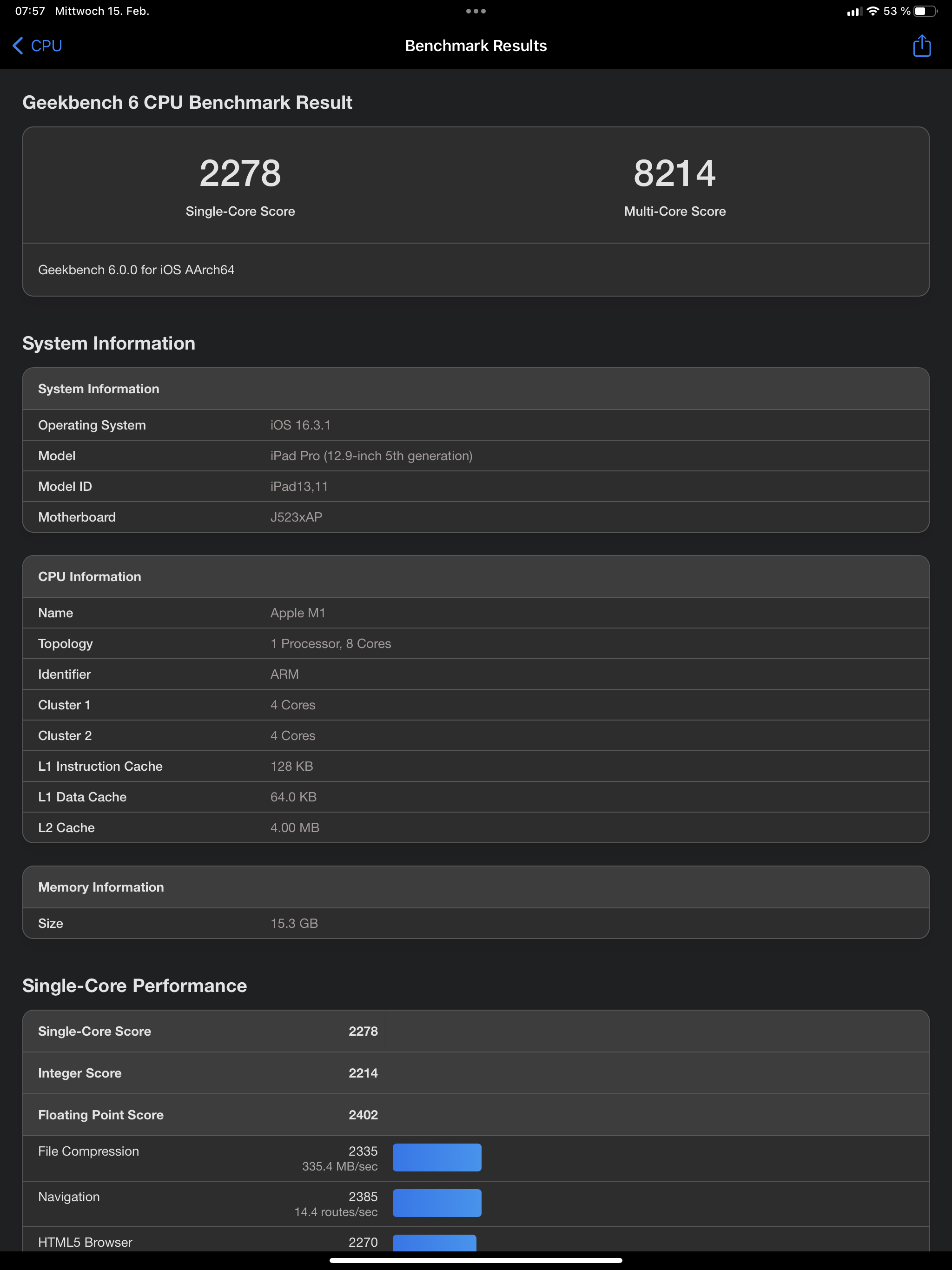Tap the Benchmark Results title
The image size is (952, 1270).
[x=476, y=46]
